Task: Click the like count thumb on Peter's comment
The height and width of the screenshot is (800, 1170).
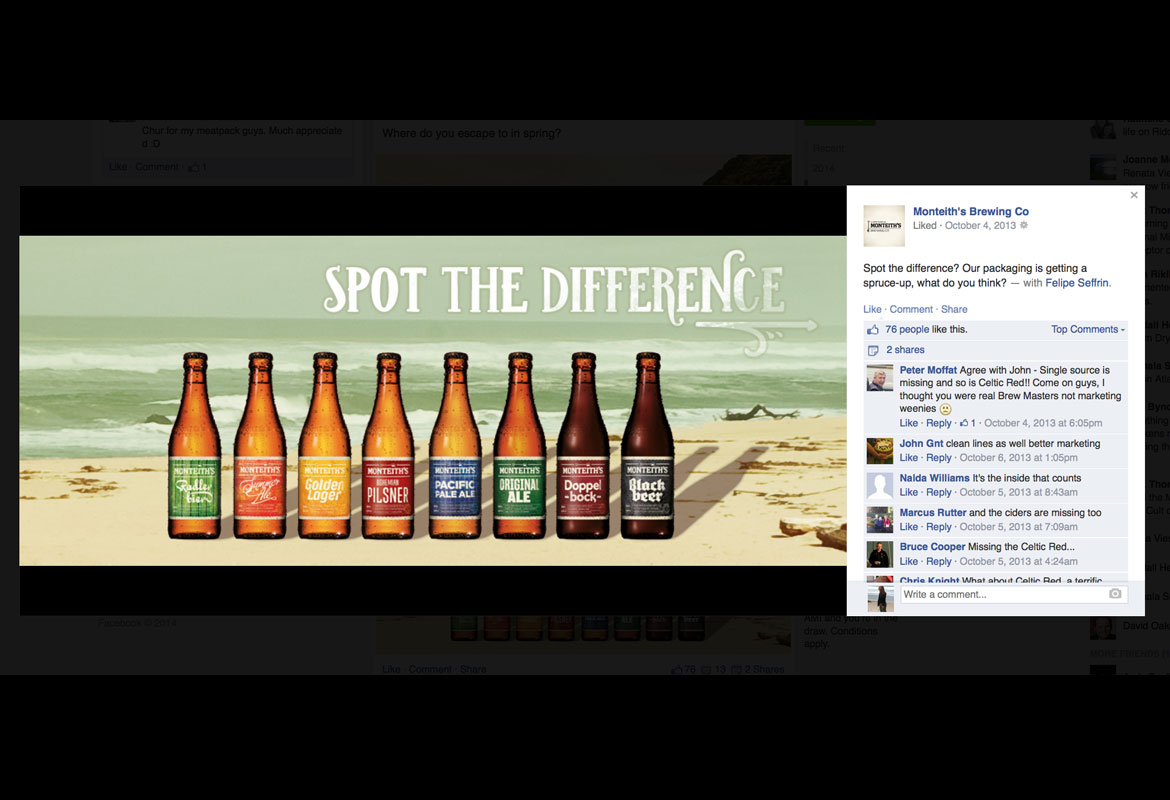Action: [x=965, y=424]
